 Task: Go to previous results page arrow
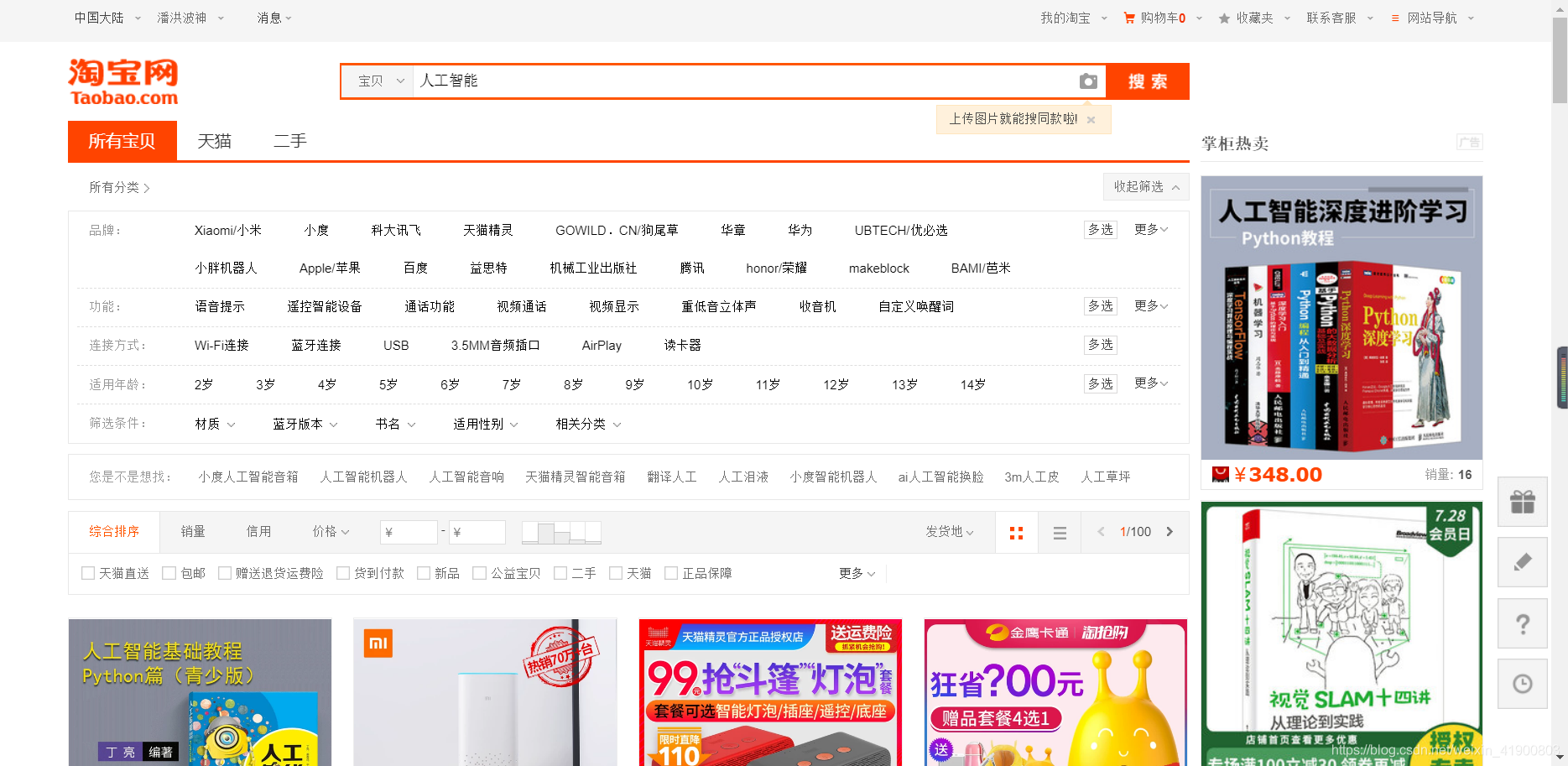pos(1101,532)
